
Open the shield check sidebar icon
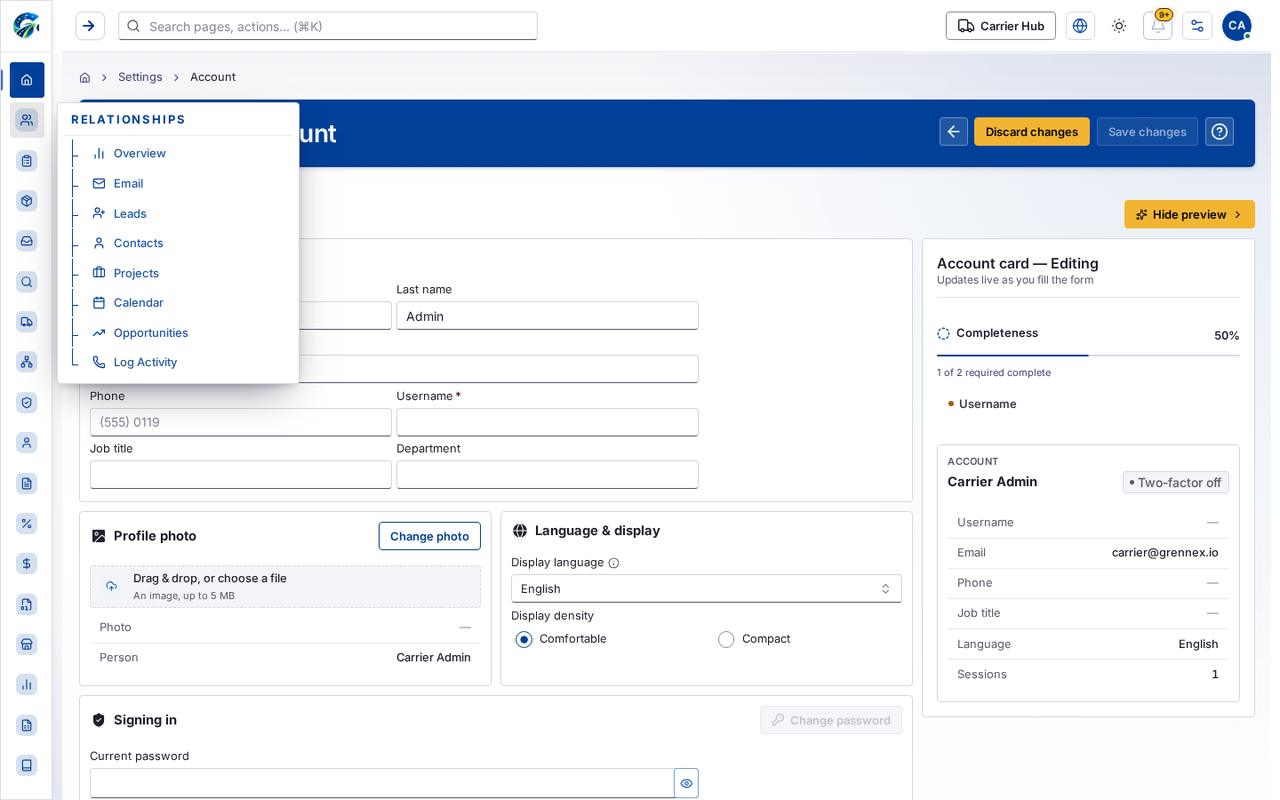coord(27,403)
